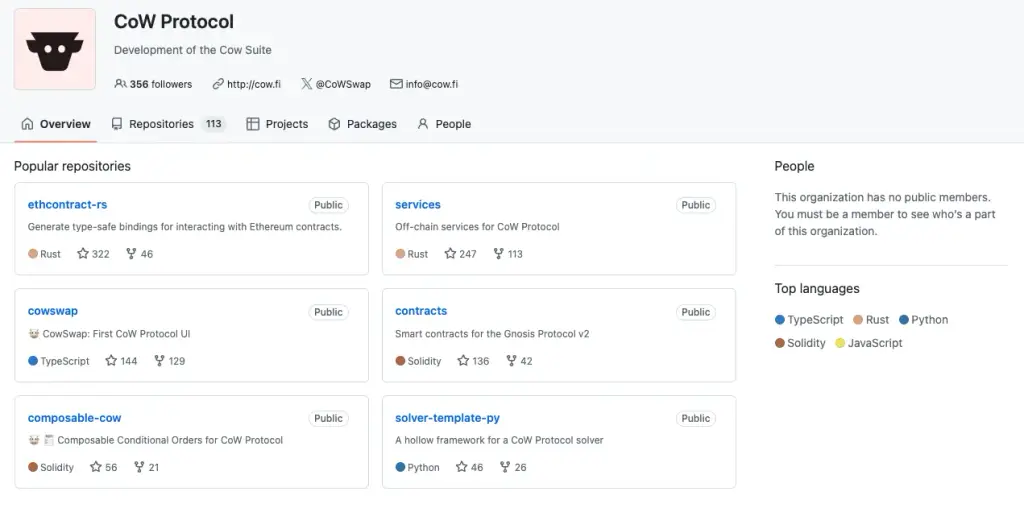Click the 113 repositories counter badge
Image resolution: width=1024 pixels, height=508 pixels.
coord(214,123)
